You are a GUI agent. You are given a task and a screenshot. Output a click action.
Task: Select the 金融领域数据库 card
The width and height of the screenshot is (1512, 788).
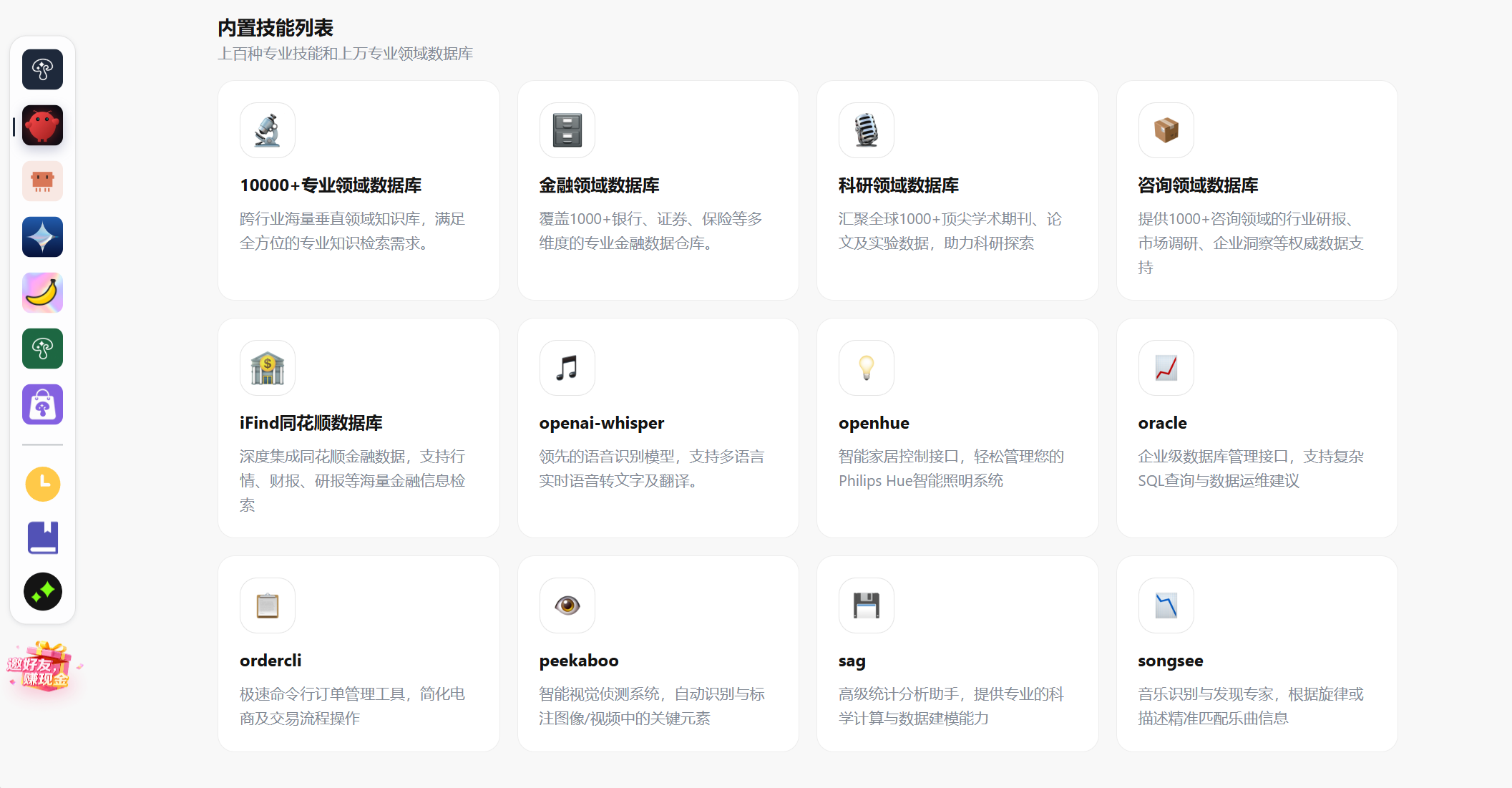pyautogui.click(x=658, y=190)
